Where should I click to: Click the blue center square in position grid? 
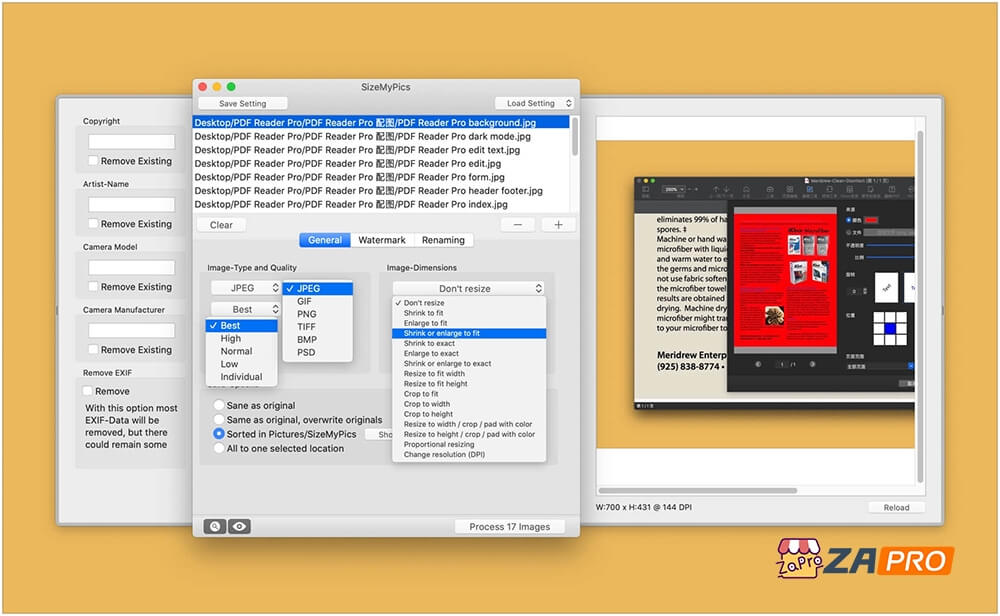[x=886, y=327]
